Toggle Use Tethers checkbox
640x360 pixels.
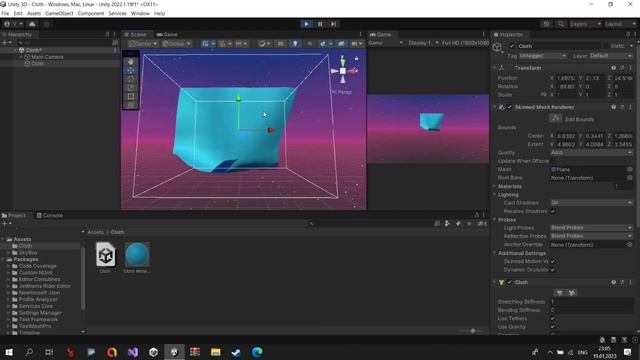click(553, 318)
